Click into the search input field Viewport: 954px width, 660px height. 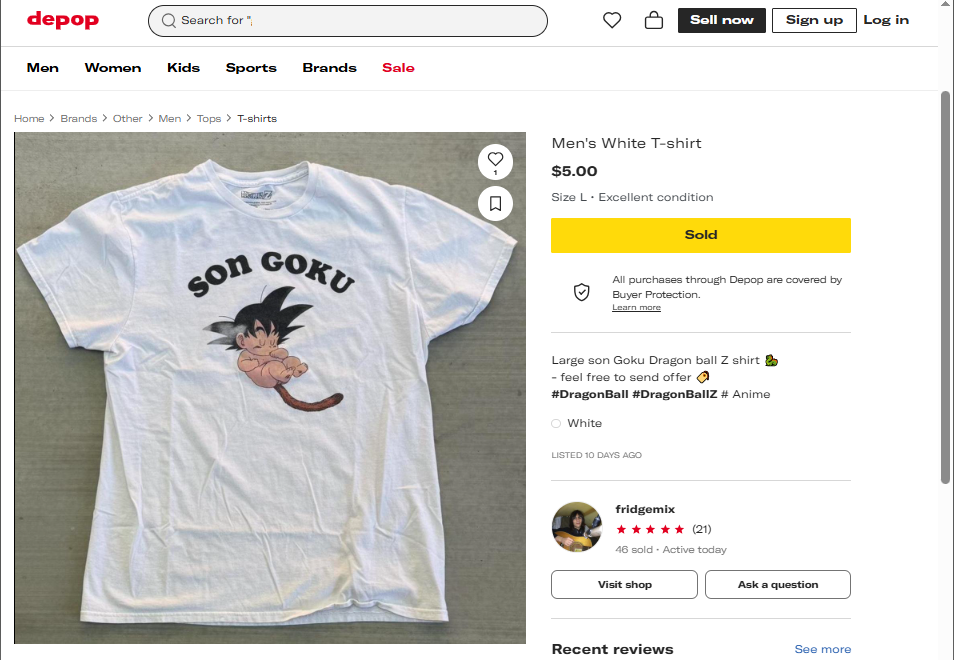coord(360,20)
